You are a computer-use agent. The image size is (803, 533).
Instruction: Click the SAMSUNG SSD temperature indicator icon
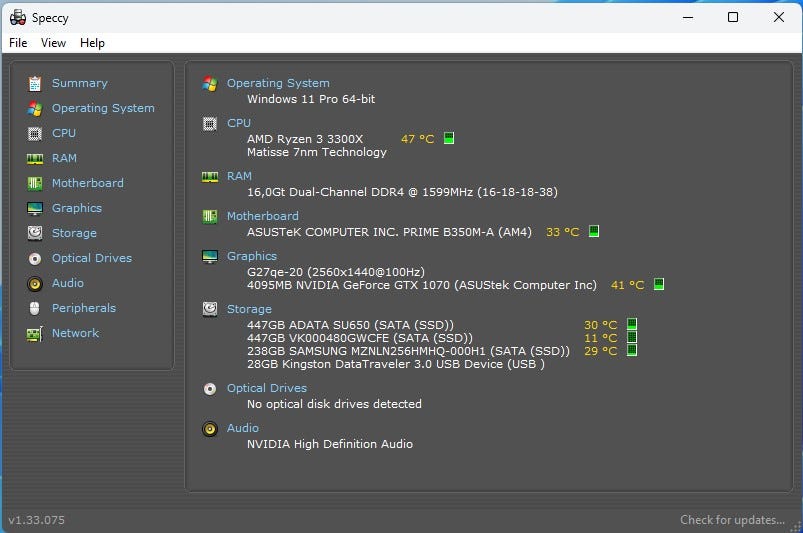point(632,350)
